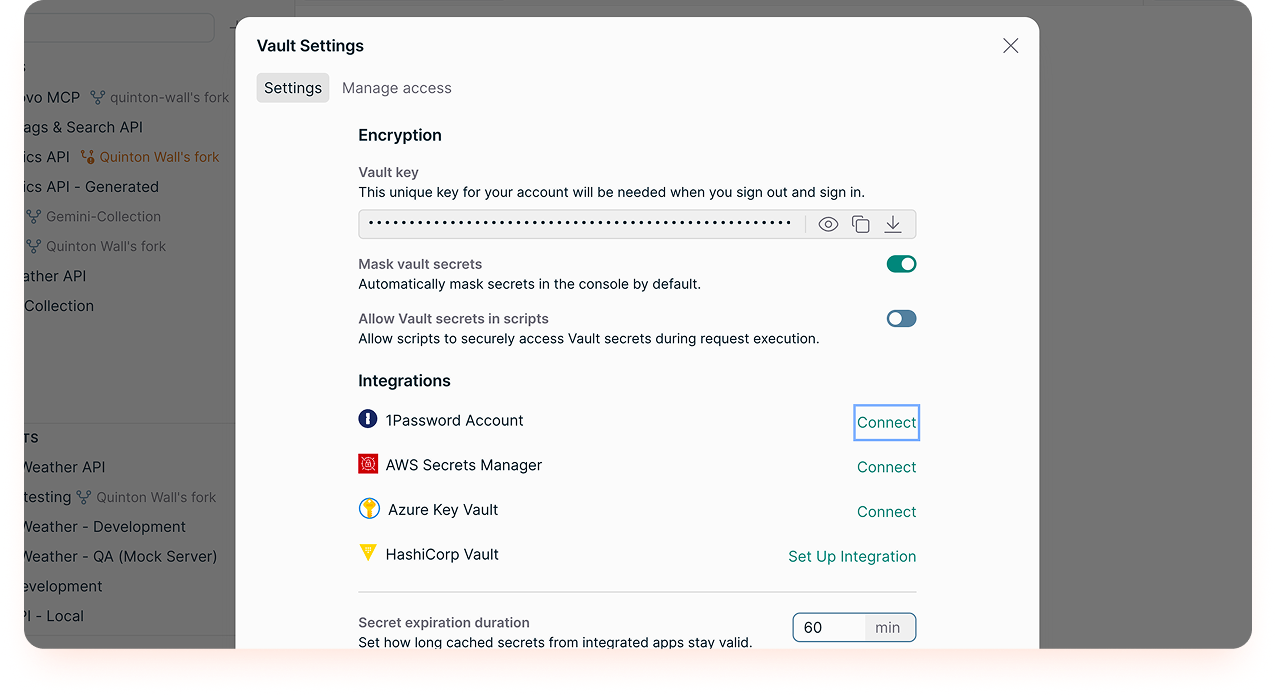Click the HashiCorp Vault logo
The height and width of the screenshot is (697, 1276).
point(368,553)
